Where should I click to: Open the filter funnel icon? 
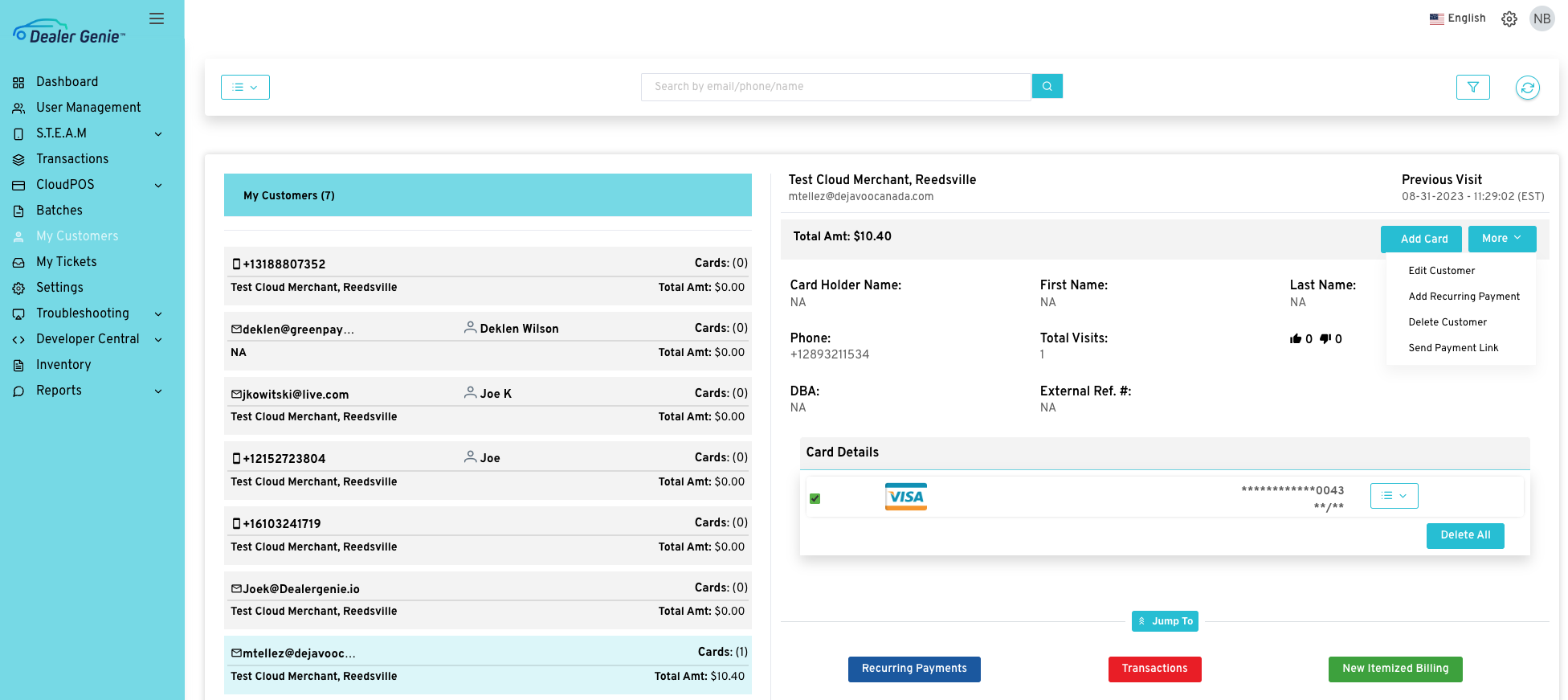(1472, 87)
